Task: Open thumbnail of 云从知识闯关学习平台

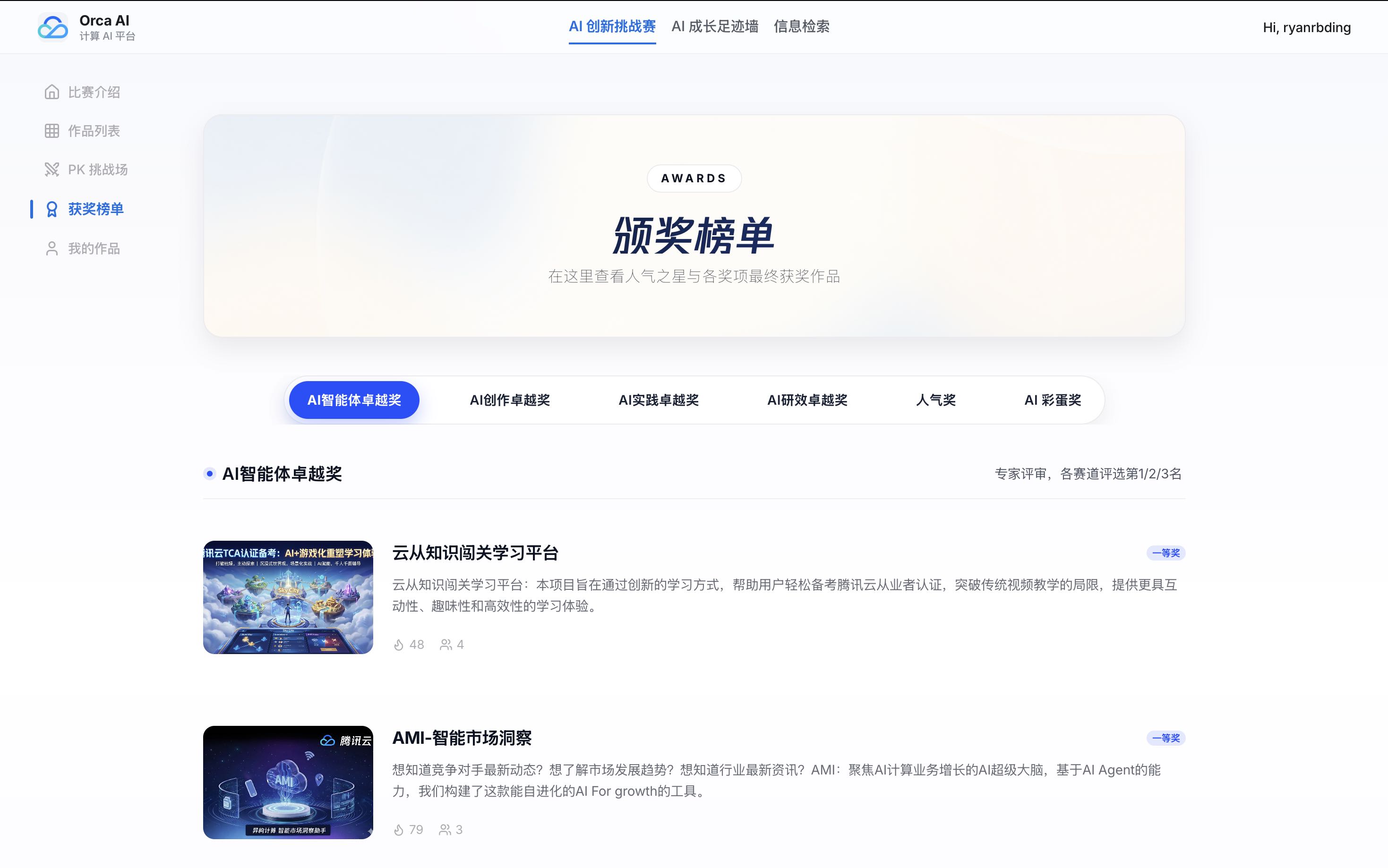Action: 288,597
